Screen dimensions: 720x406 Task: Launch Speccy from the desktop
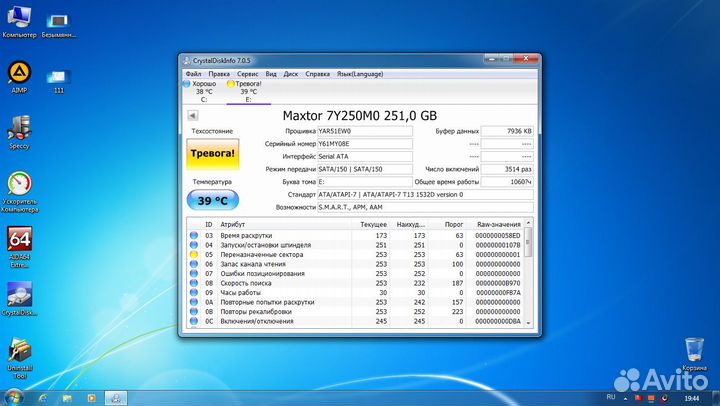[x=19, y=132]
